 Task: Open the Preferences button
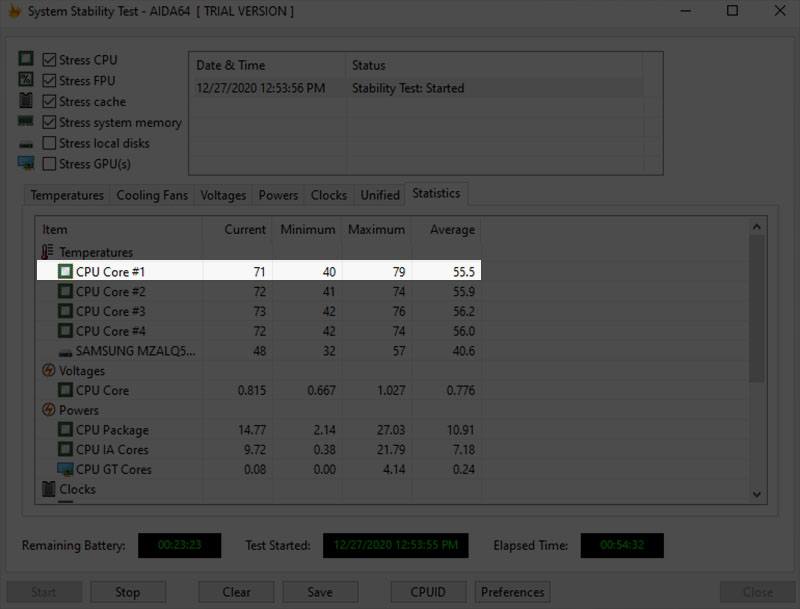pyautogui.click(x=512, y=592)
